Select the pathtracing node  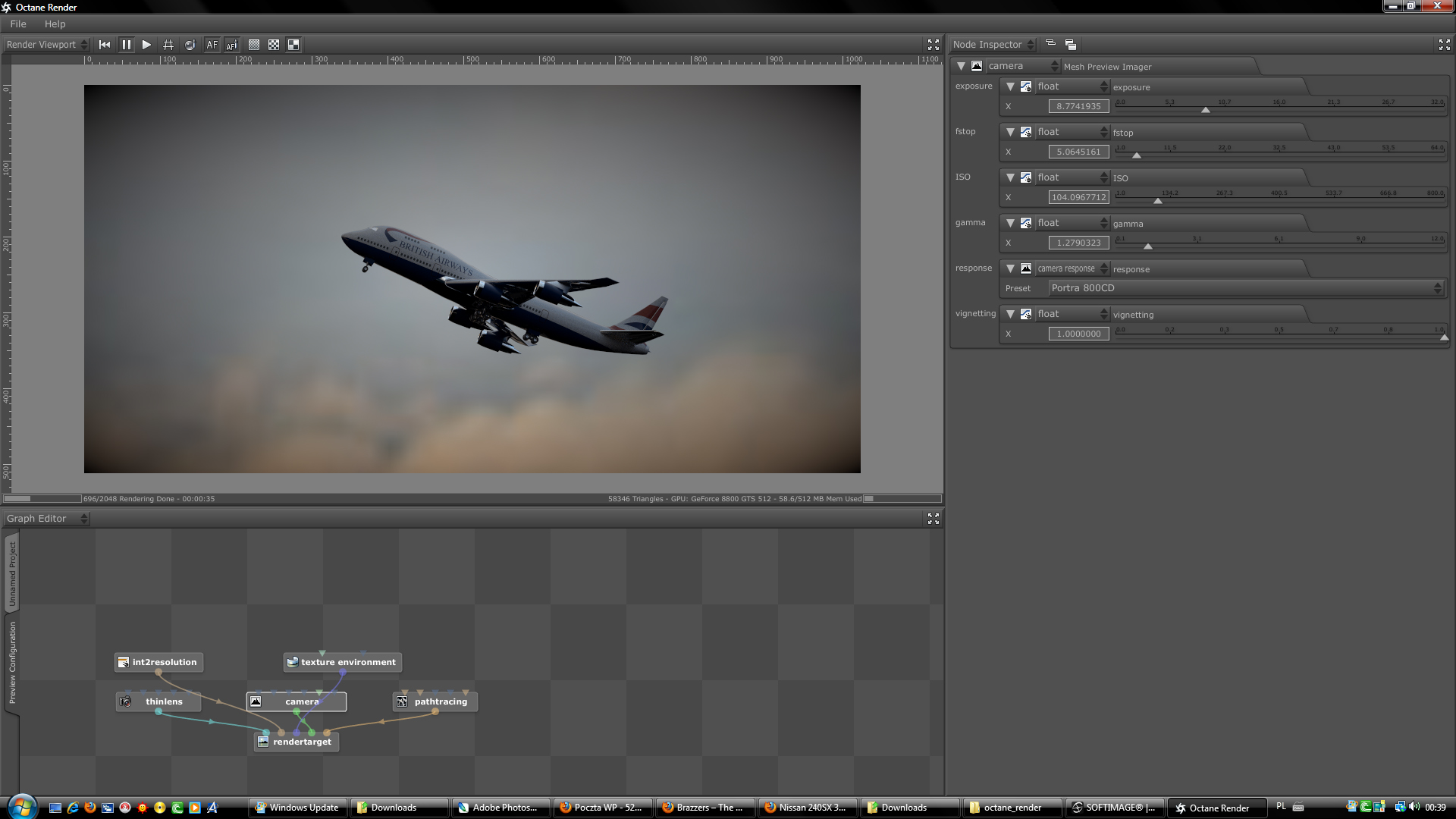click(x=440, y=701)
